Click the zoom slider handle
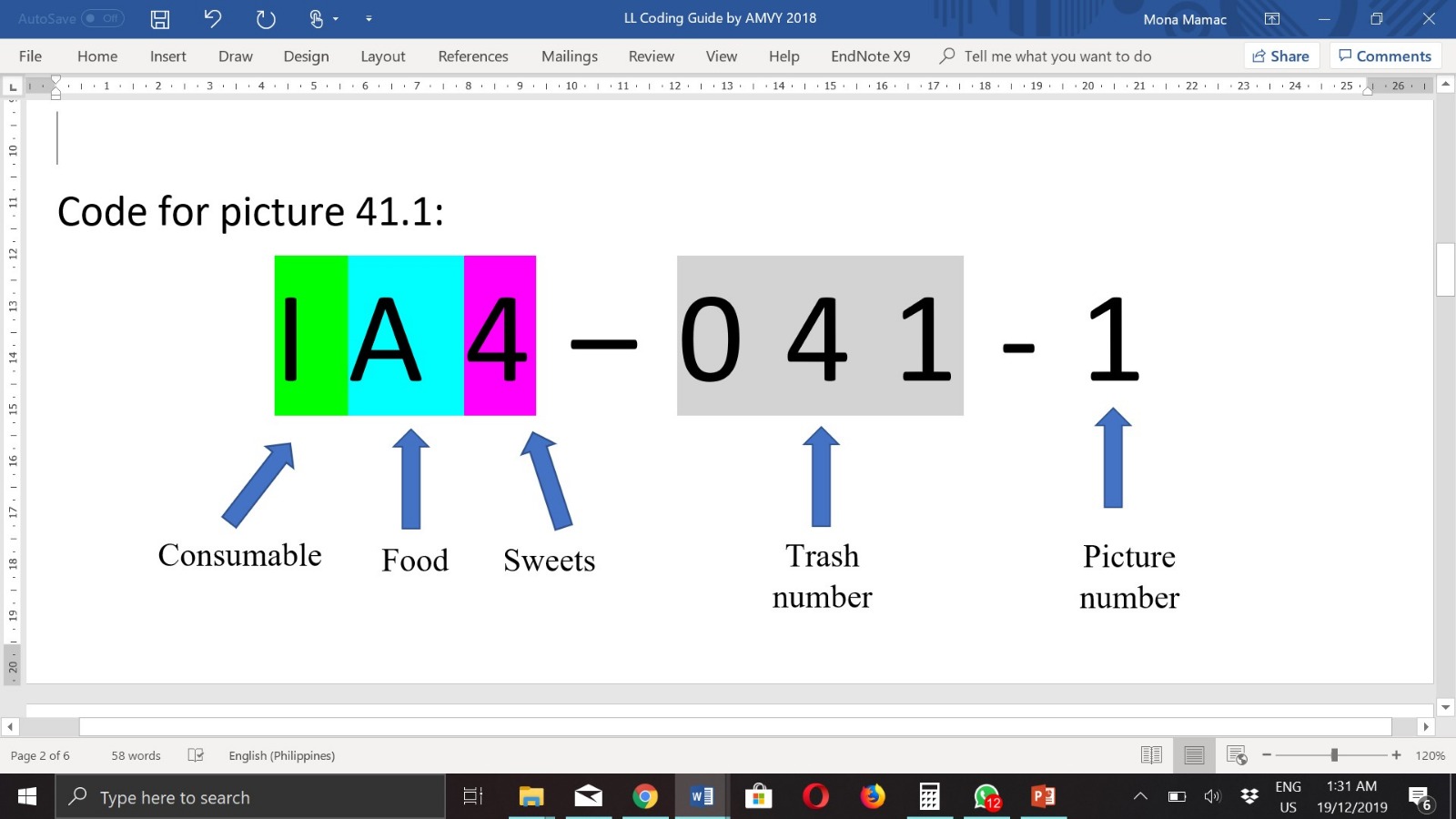The height and width of the screenshot is (819, 1456). point(1334,755)
